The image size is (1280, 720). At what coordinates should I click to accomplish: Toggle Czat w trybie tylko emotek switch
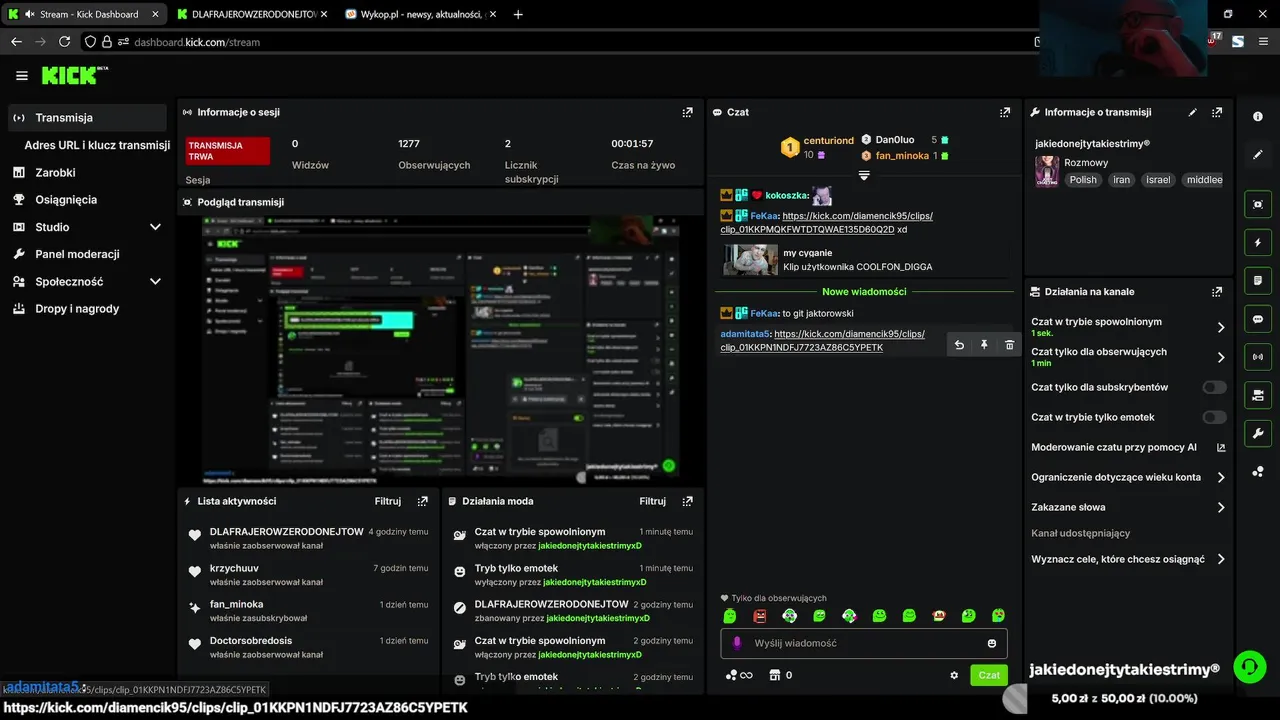(1214, 417)
